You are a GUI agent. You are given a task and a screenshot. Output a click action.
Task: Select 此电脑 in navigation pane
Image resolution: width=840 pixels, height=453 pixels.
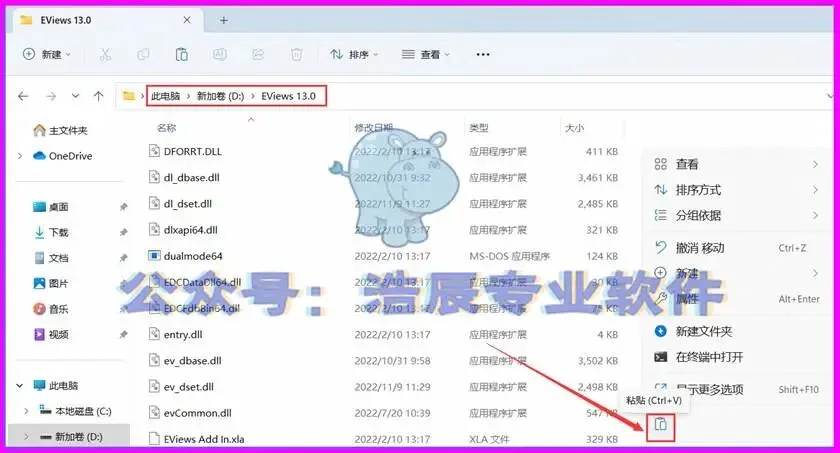(x=56, y=386)
